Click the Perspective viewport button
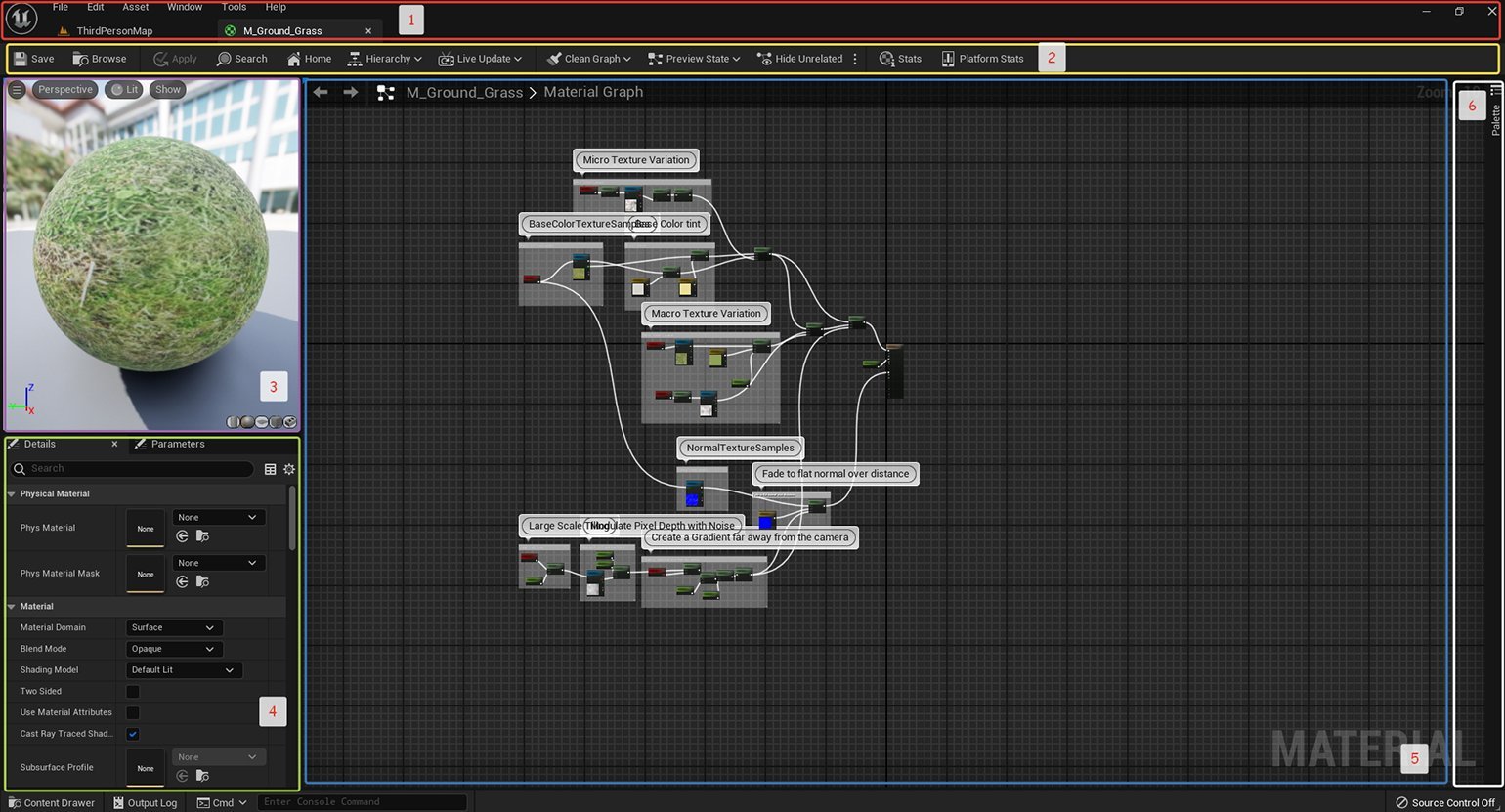1505x812 pixels. 64,89
